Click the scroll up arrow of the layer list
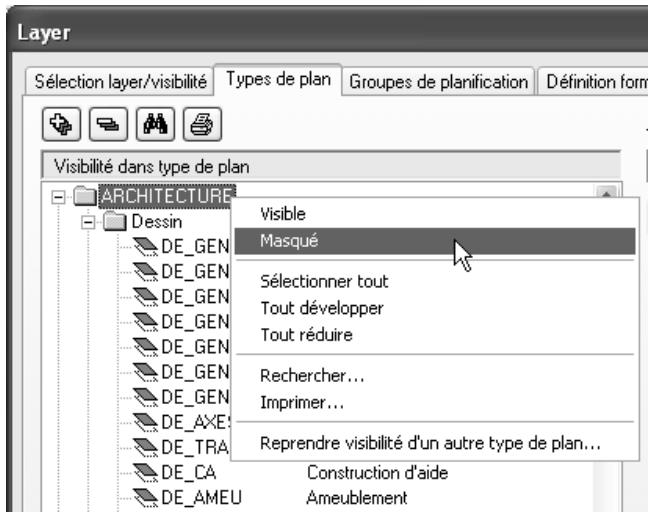The height and width of the screenshot is (512, 648). click(606, 193)
